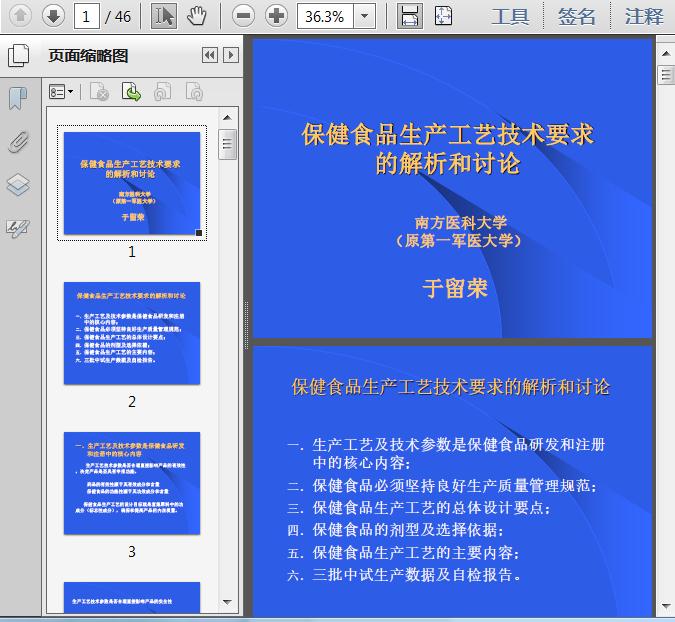Click the page number input field
This screenshot has height=622, width=675.
(x=87, y=16)
